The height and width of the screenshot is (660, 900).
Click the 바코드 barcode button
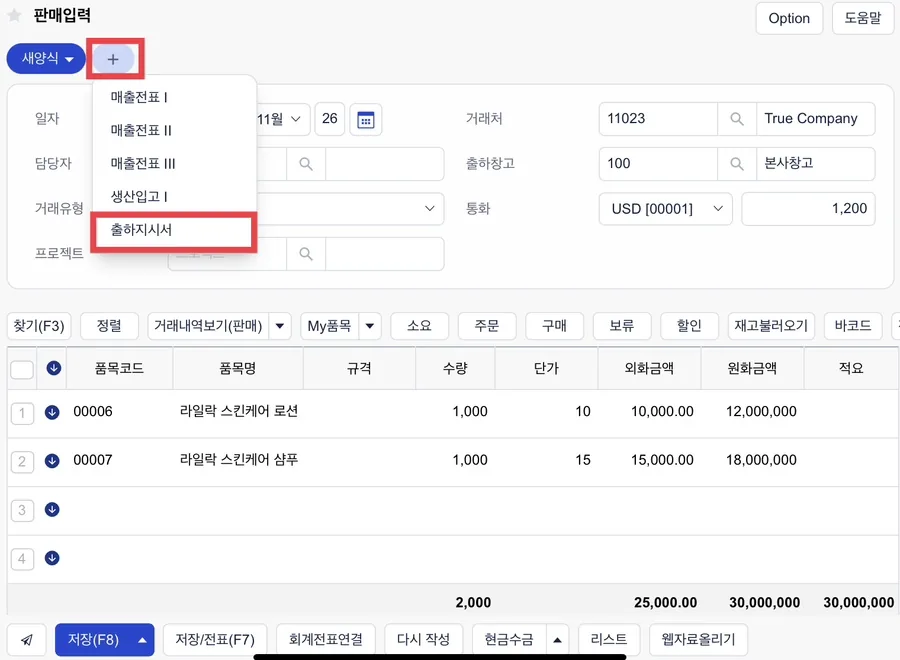[853, 326]
